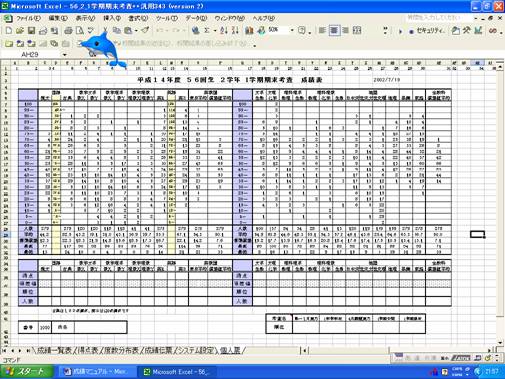The height and width of the screenshot is (379, 505).
Task: Click the Print icon in toolbar
Action: click(68, 31)
